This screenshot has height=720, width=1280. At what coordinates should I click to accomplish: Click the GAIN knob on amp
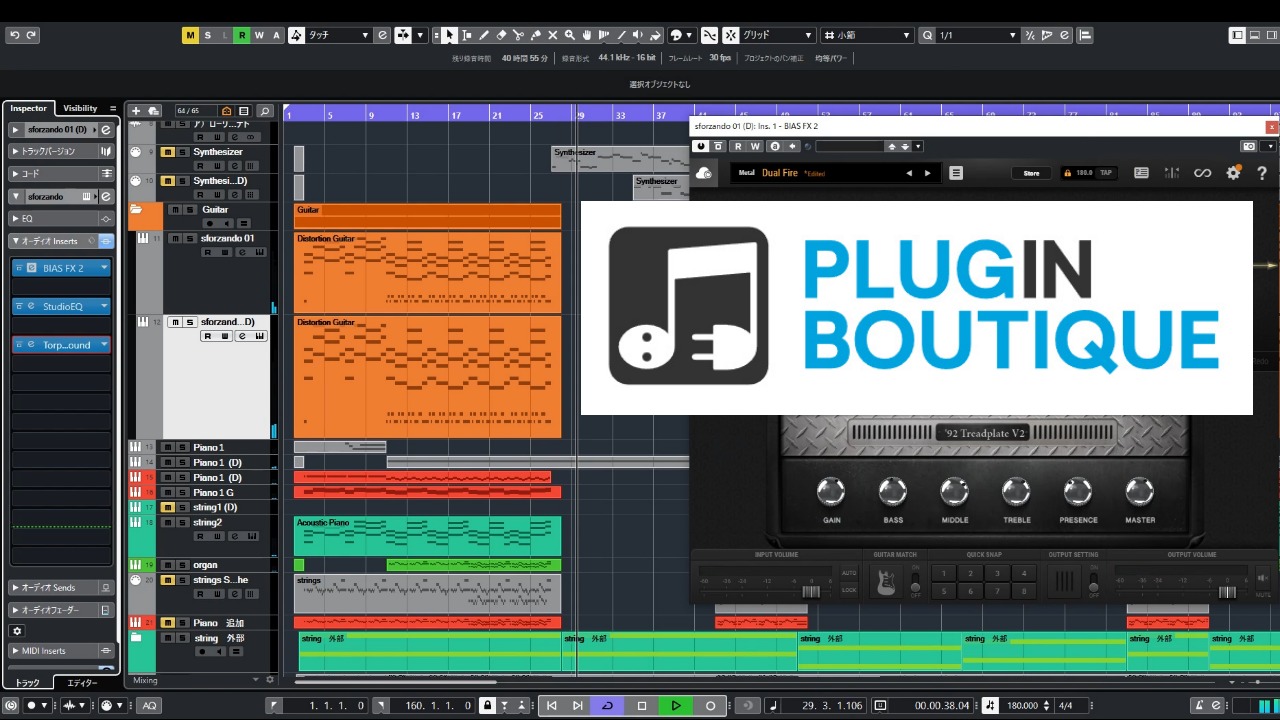831,491
